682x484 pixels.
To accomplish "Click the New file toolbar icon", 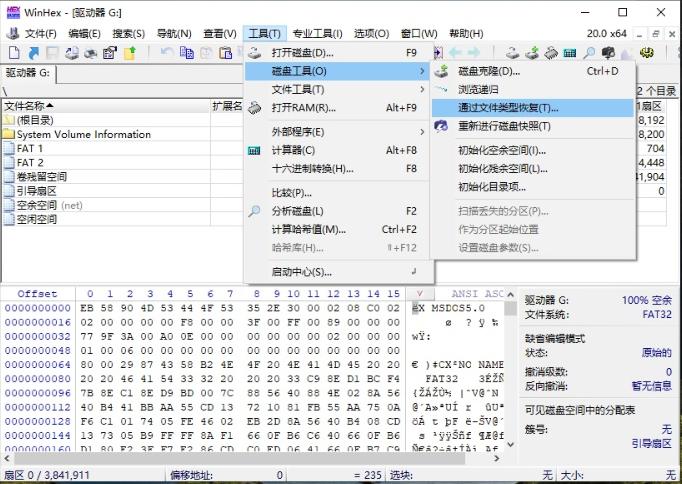I will [14, 53].
